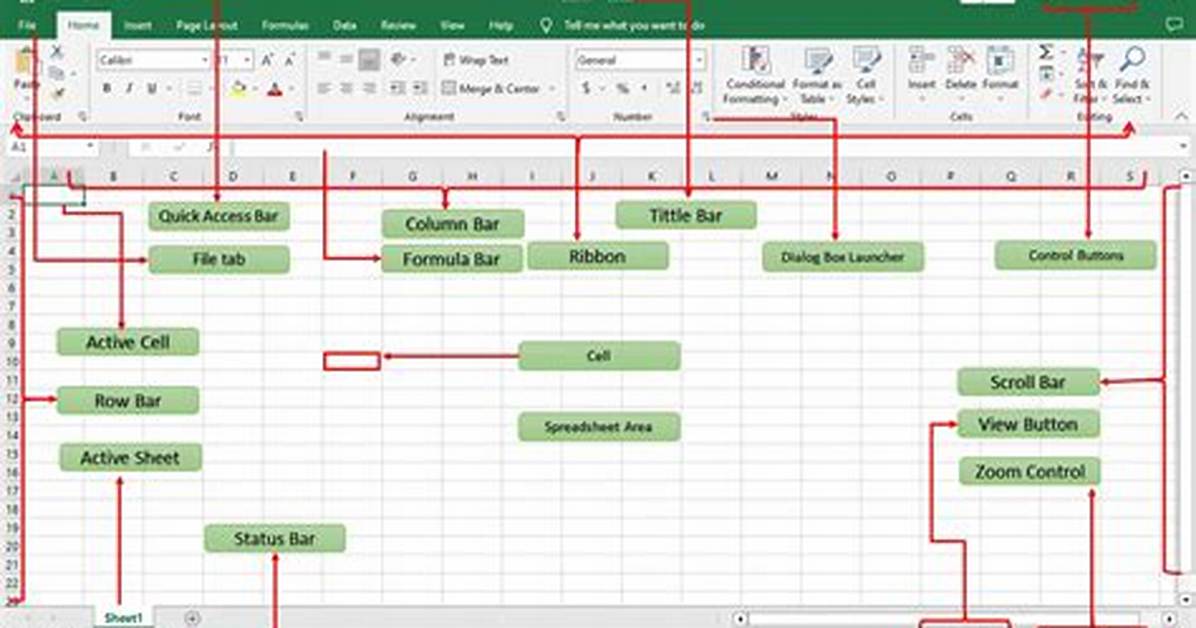
Task: Toggle Merge & Center
Action: (491, 89)
